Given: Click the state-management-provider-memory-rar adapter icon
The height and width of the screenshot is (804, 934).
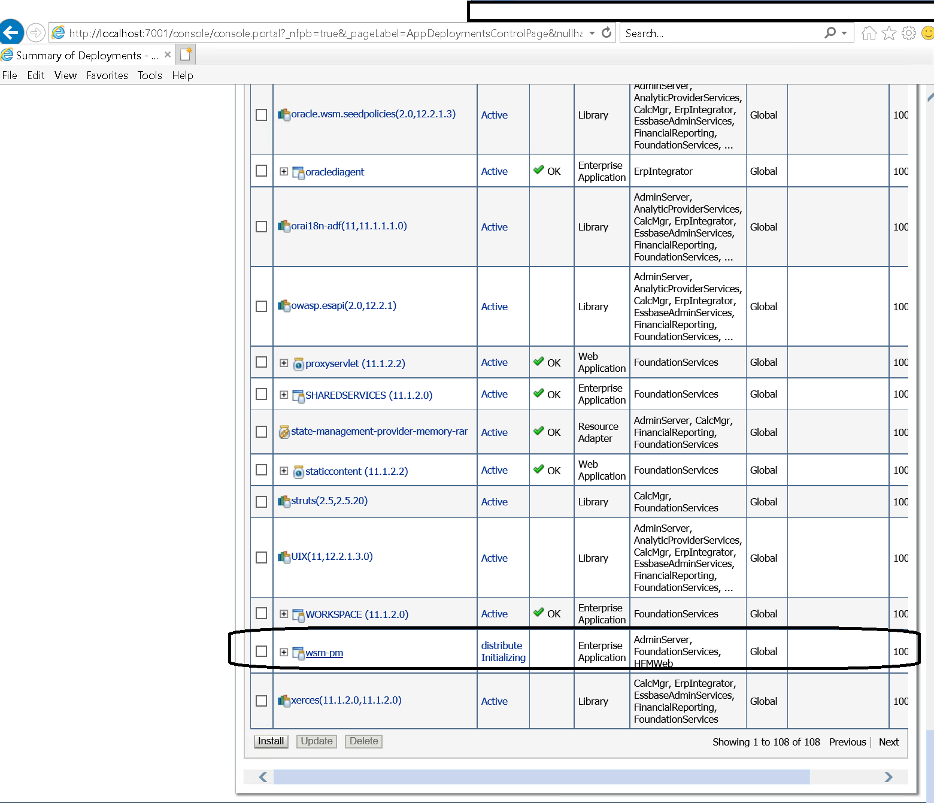Looking at the screenshot, I should coord(284,432).
